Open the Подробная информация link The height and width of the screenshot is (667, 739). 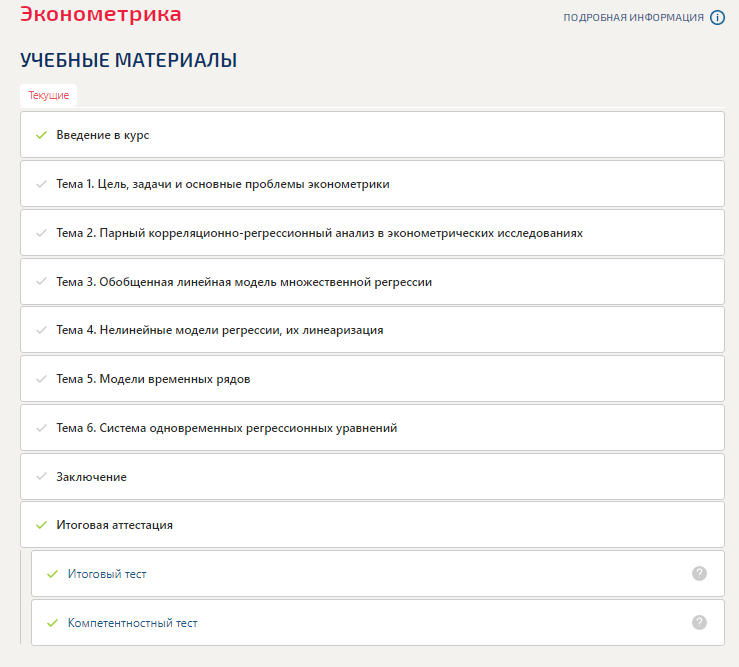click(x=633, y=18)
